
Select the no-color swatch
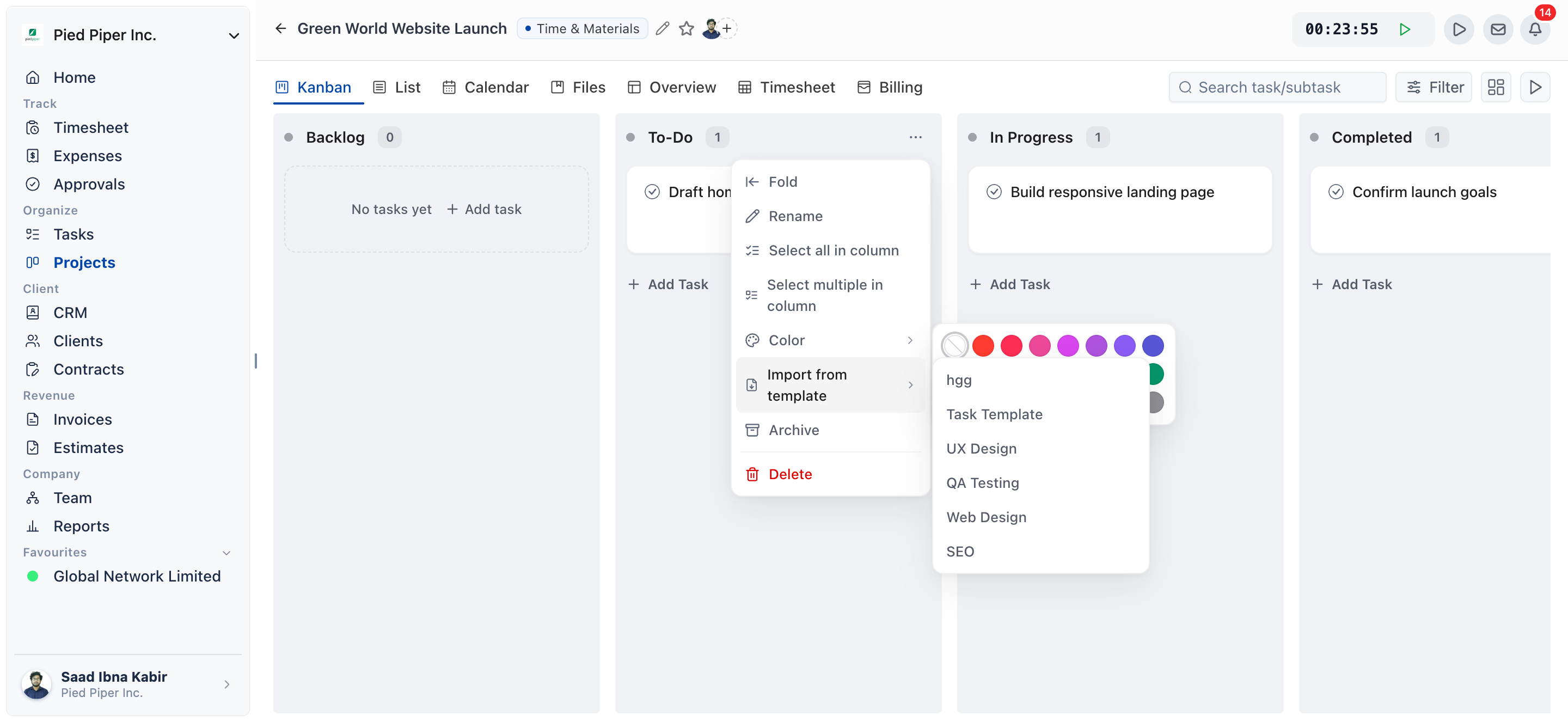point(954,345)
